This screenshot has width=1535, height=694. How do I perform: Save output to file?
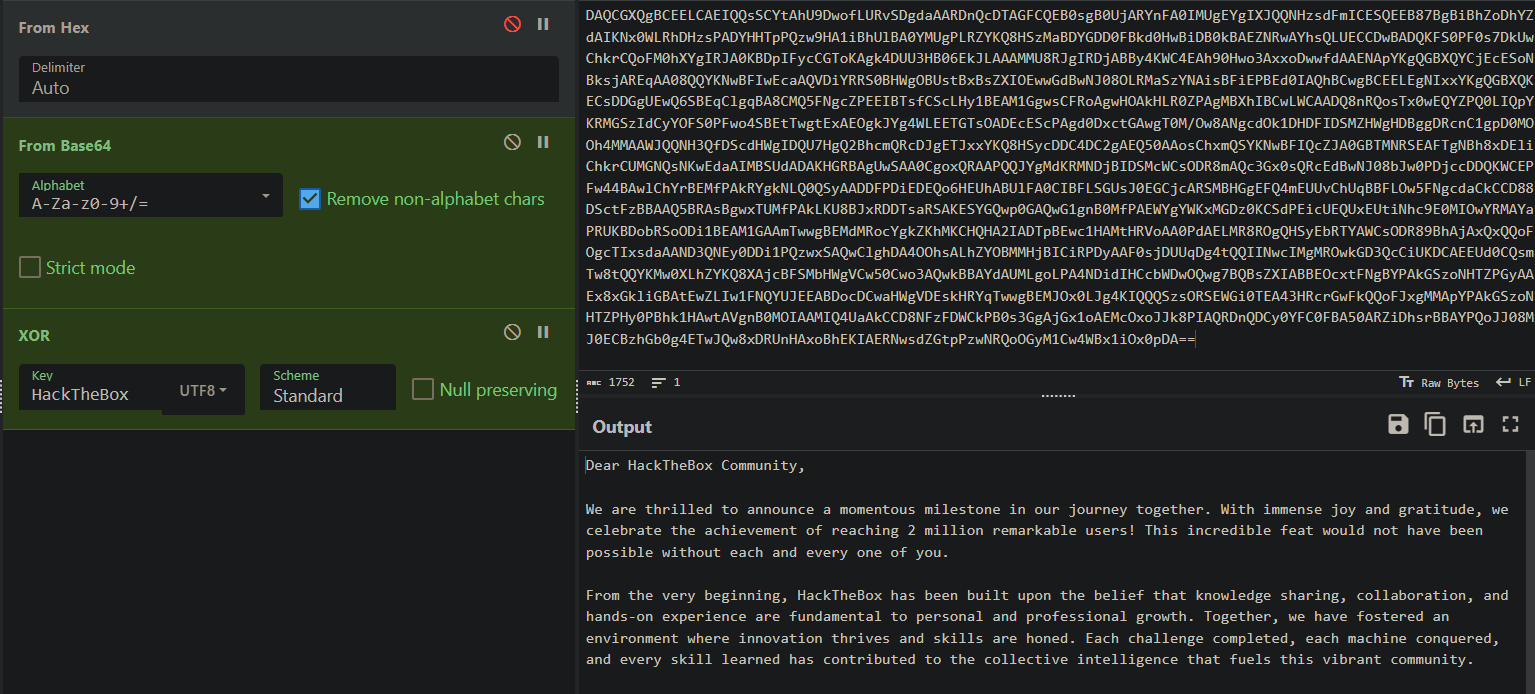tap(1398, 425)
